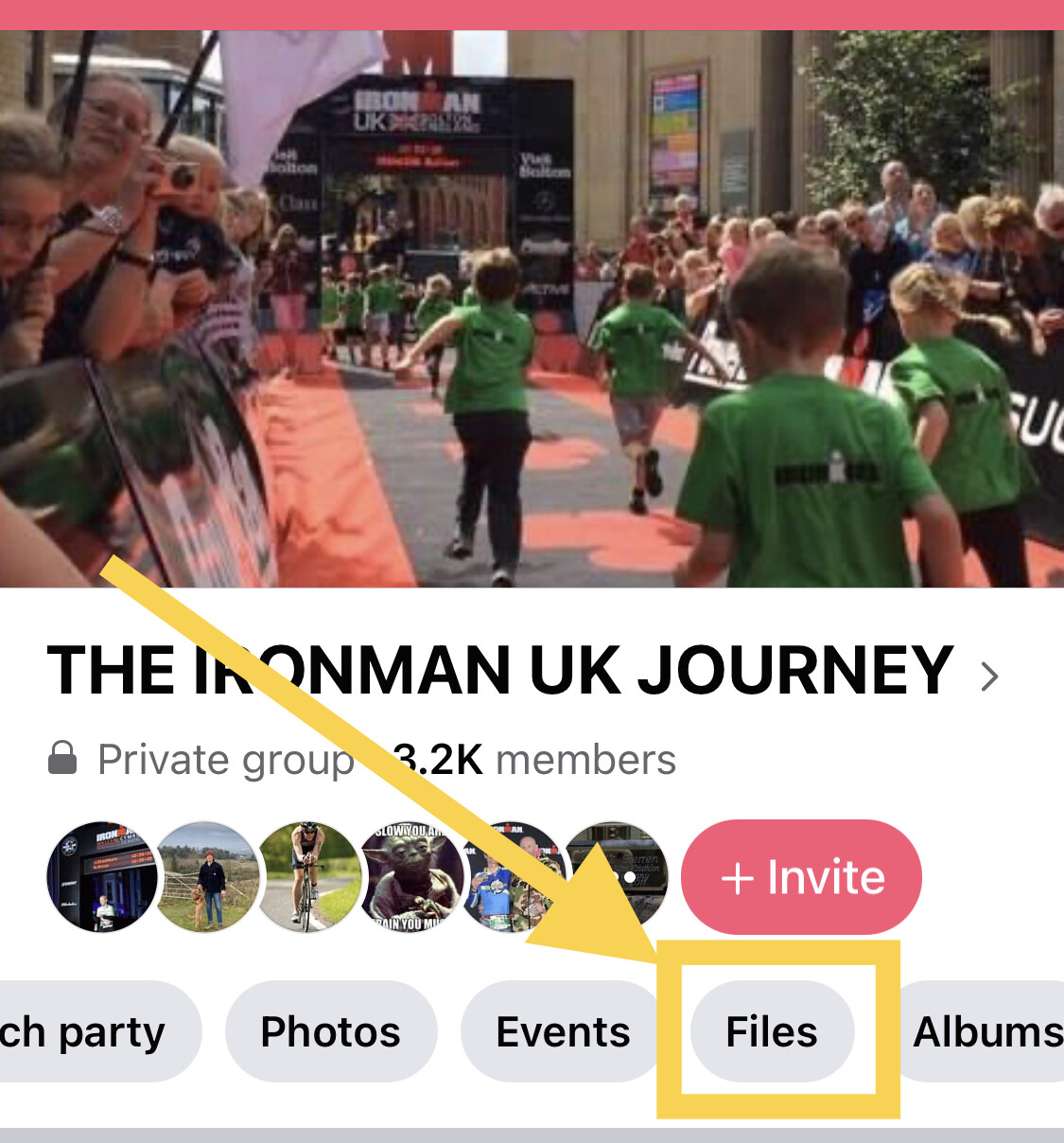The image size is (1064, 1143).
Task: Open the Files tab
Action: tap(772, 1031)
